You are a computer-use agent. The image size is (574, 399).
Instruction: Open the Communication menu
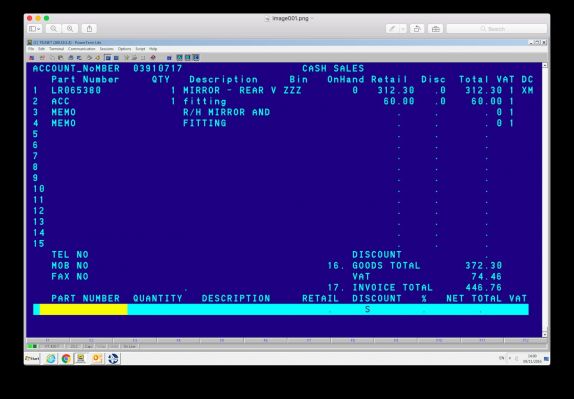pos(82,49)
